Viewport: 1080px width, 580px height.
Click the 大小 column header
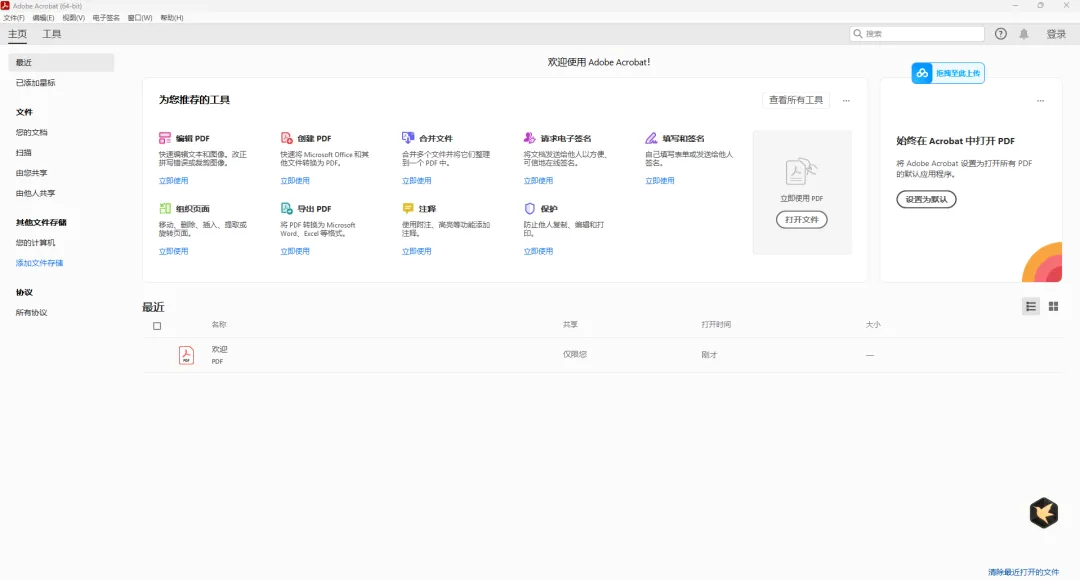pos(873,324)
